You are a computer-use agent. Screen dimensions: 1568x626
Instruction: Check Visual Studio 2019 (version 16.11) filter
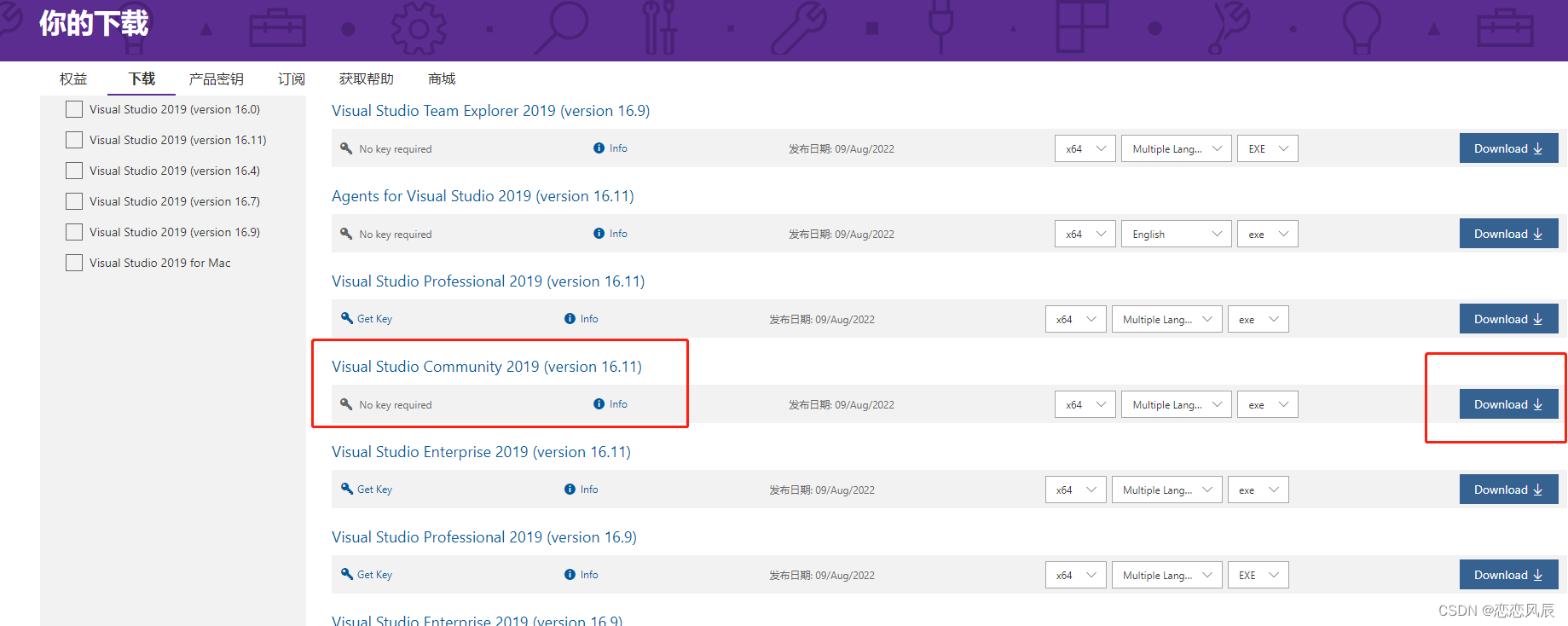tap(74, 140)
